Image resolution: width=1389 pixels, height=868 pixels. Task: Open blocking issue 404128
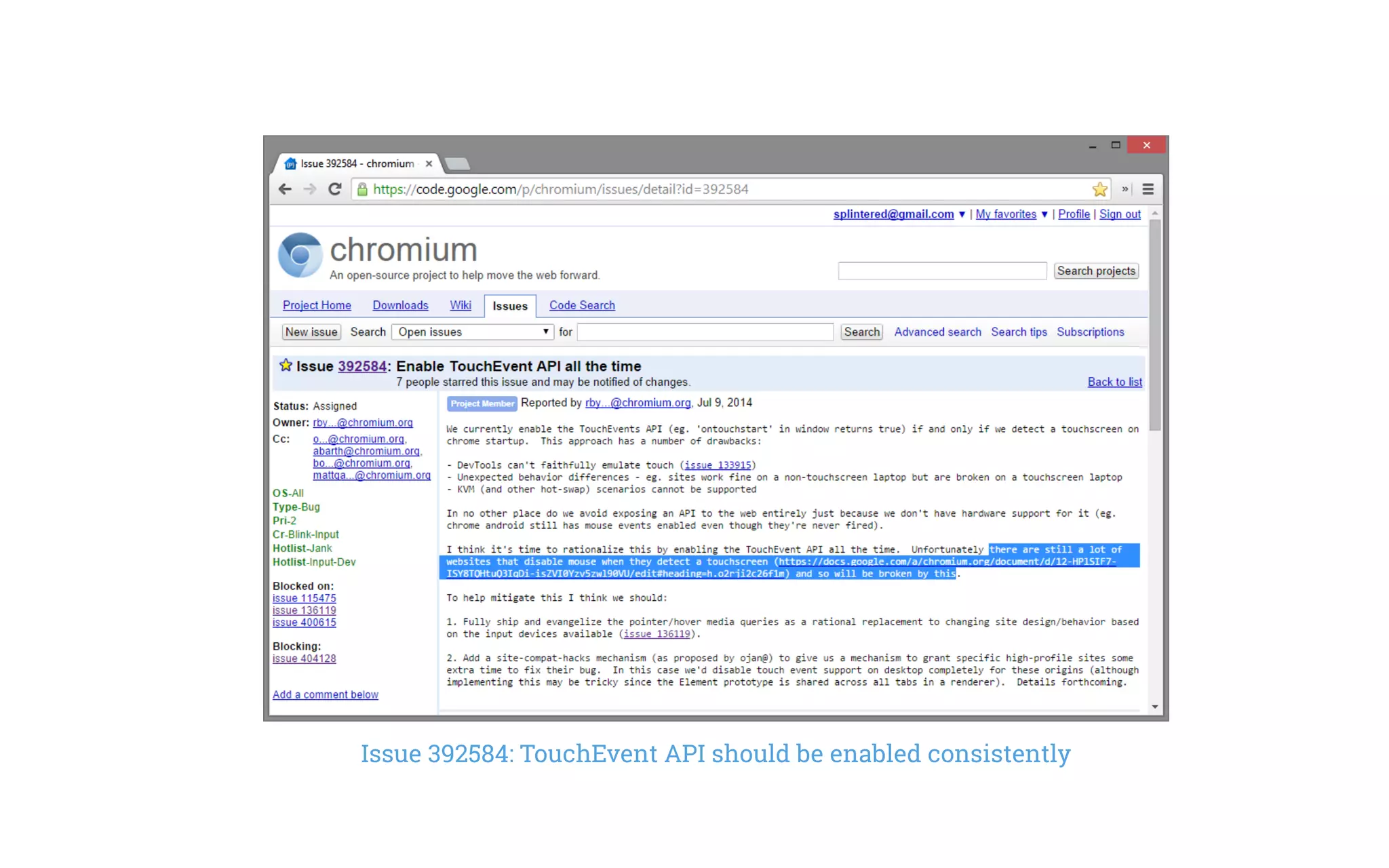304,658
